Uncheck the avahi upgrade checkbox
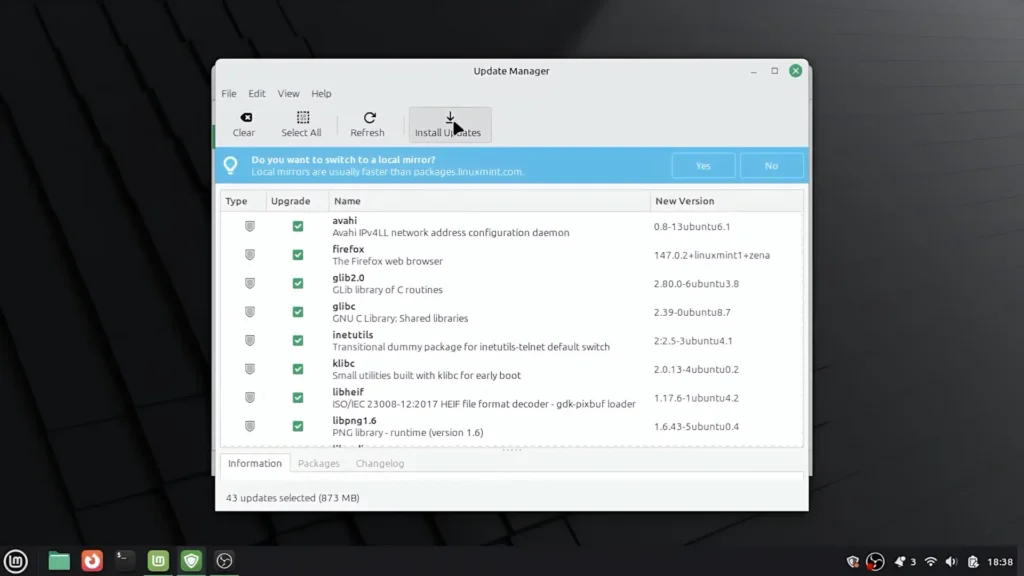The width and height of the screenshot is (1024, 576). click(298, 226)
